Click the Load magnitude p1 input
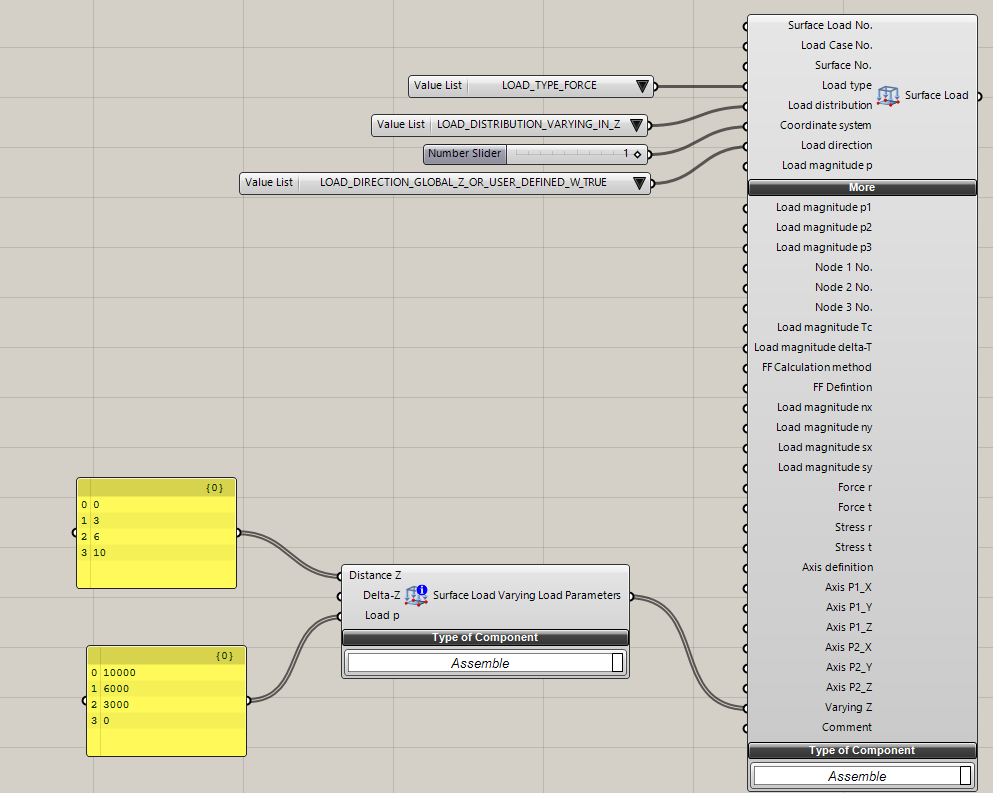The width and height of the screenshot is (993, 793). tap(823, 207)
